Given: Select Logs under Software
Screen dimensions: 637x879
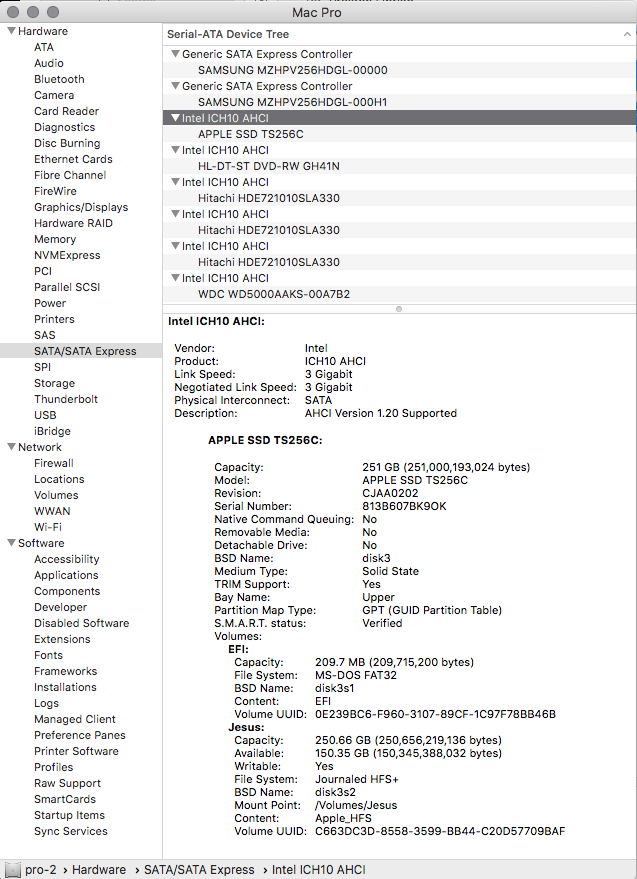Looking at the screenshot, I should 46,702.
